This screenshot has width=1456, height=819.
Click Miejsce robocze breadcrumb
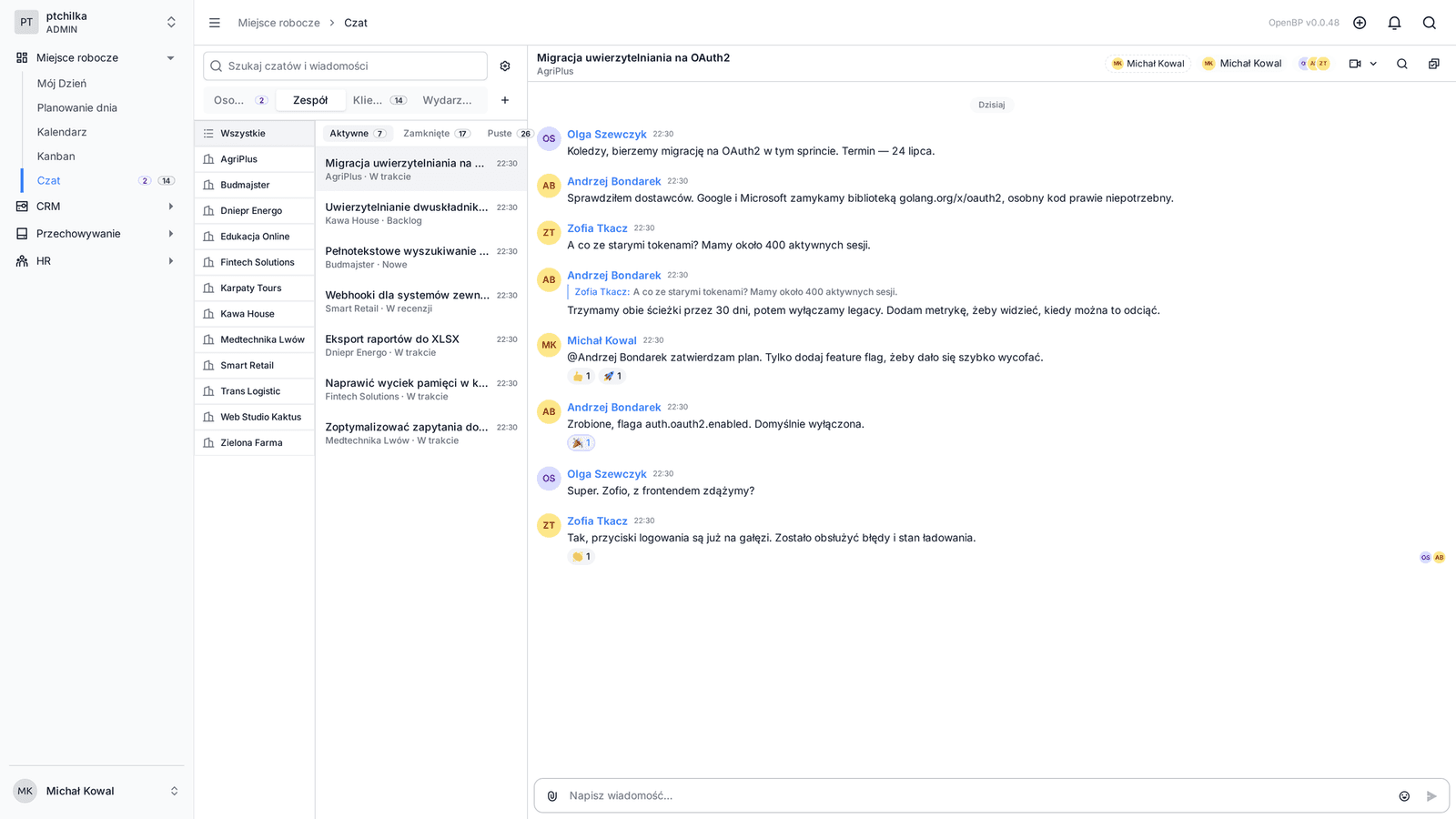(279, 23)
